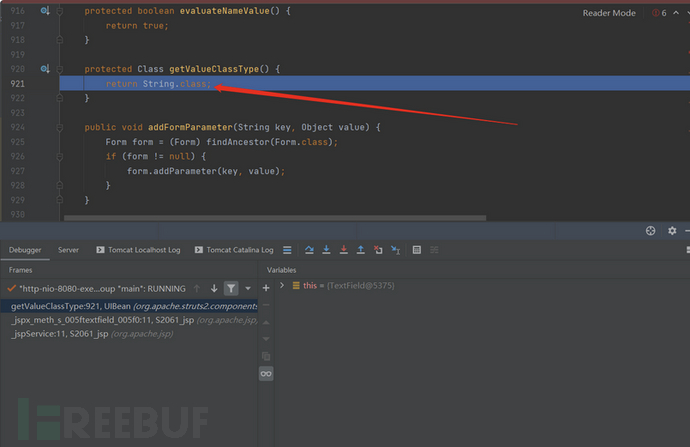Move watch down with triangle icon
Image resolution: width=690 pixels, height=447 pixels.
[x=266, y=339]
